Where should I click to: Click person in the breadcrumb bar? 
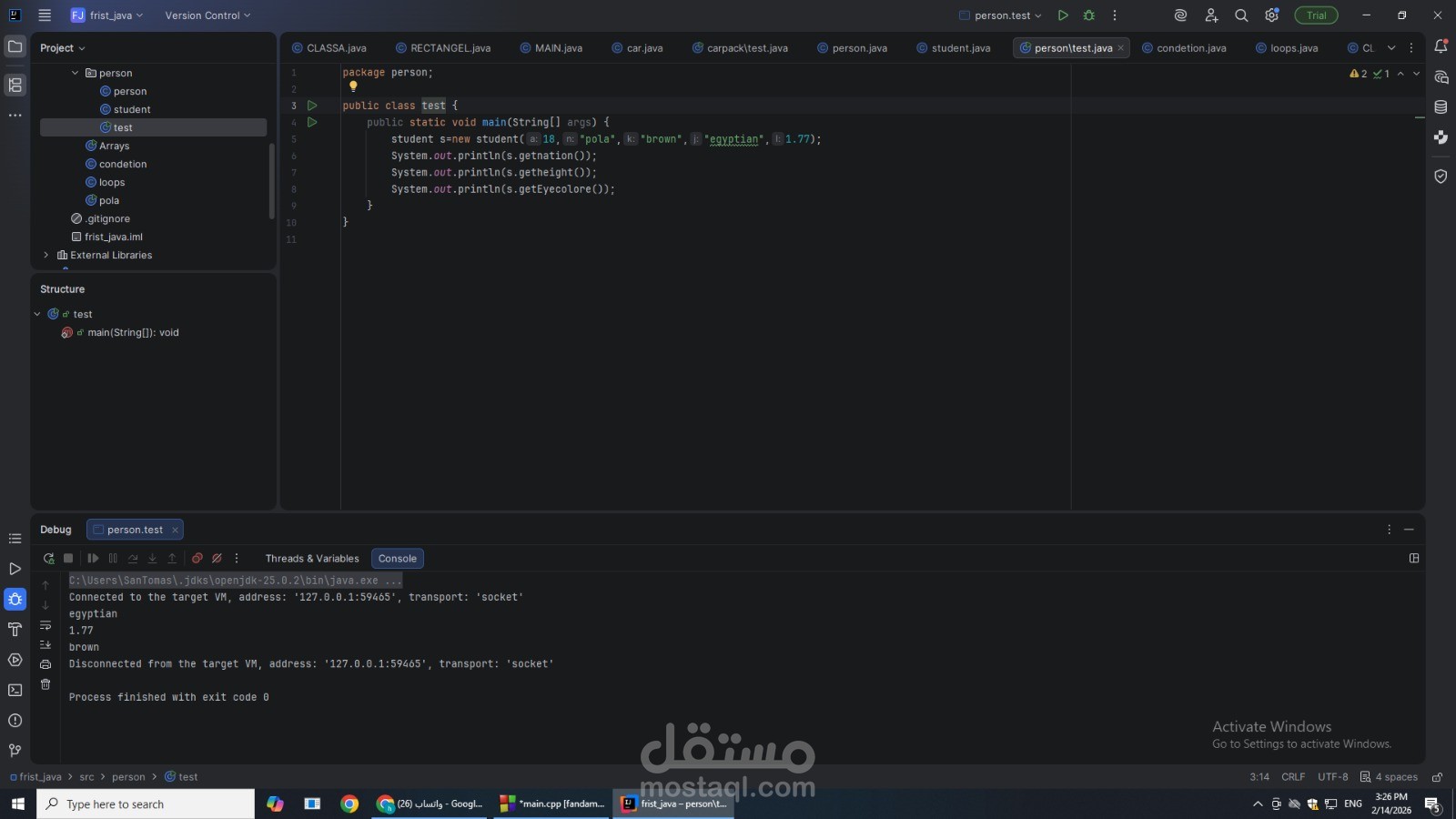(x=128, y=776)
